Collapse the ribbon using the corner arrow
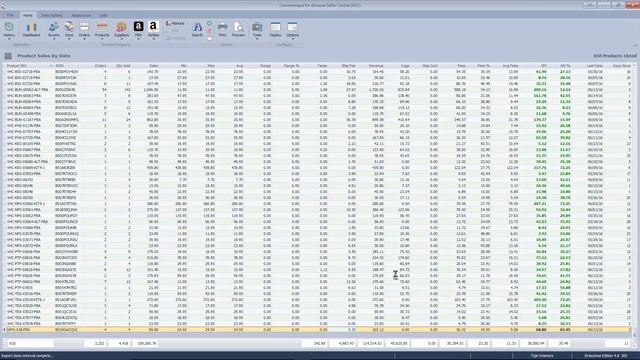This screenshot has height=360, width=640. coord(635,45)
